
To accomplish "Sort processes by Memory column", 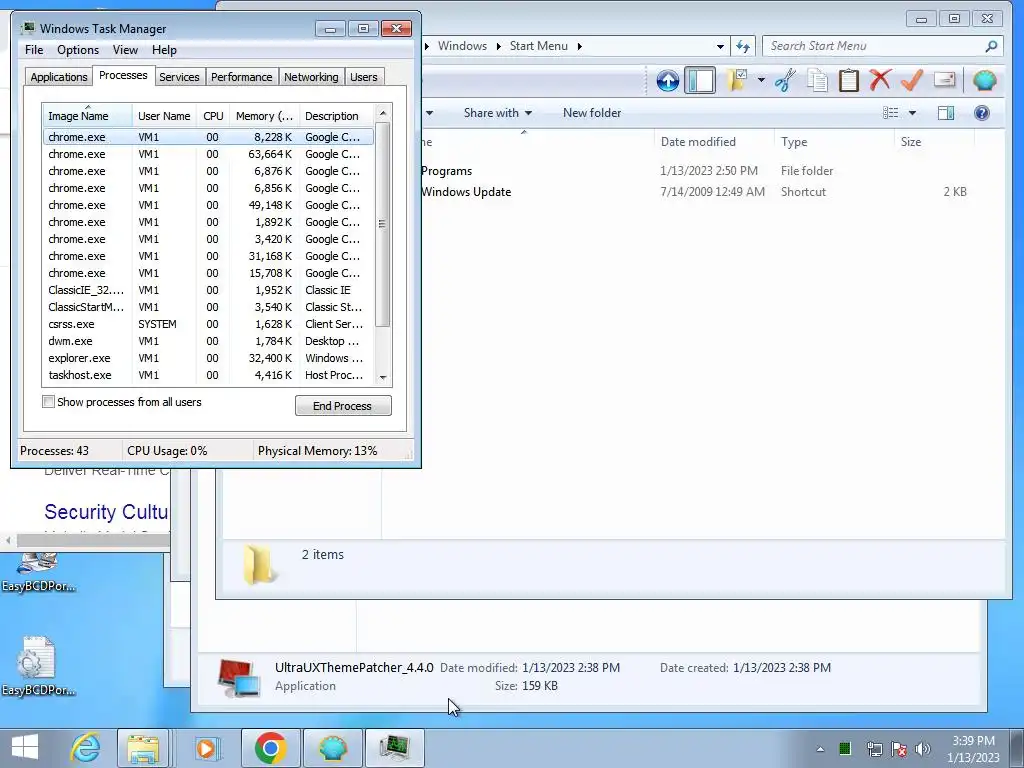I will pos(264,116).
